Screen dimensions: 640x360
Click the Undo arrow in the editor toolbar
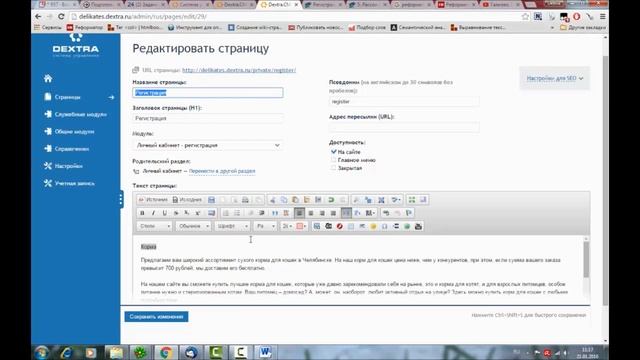click(331, 200)
